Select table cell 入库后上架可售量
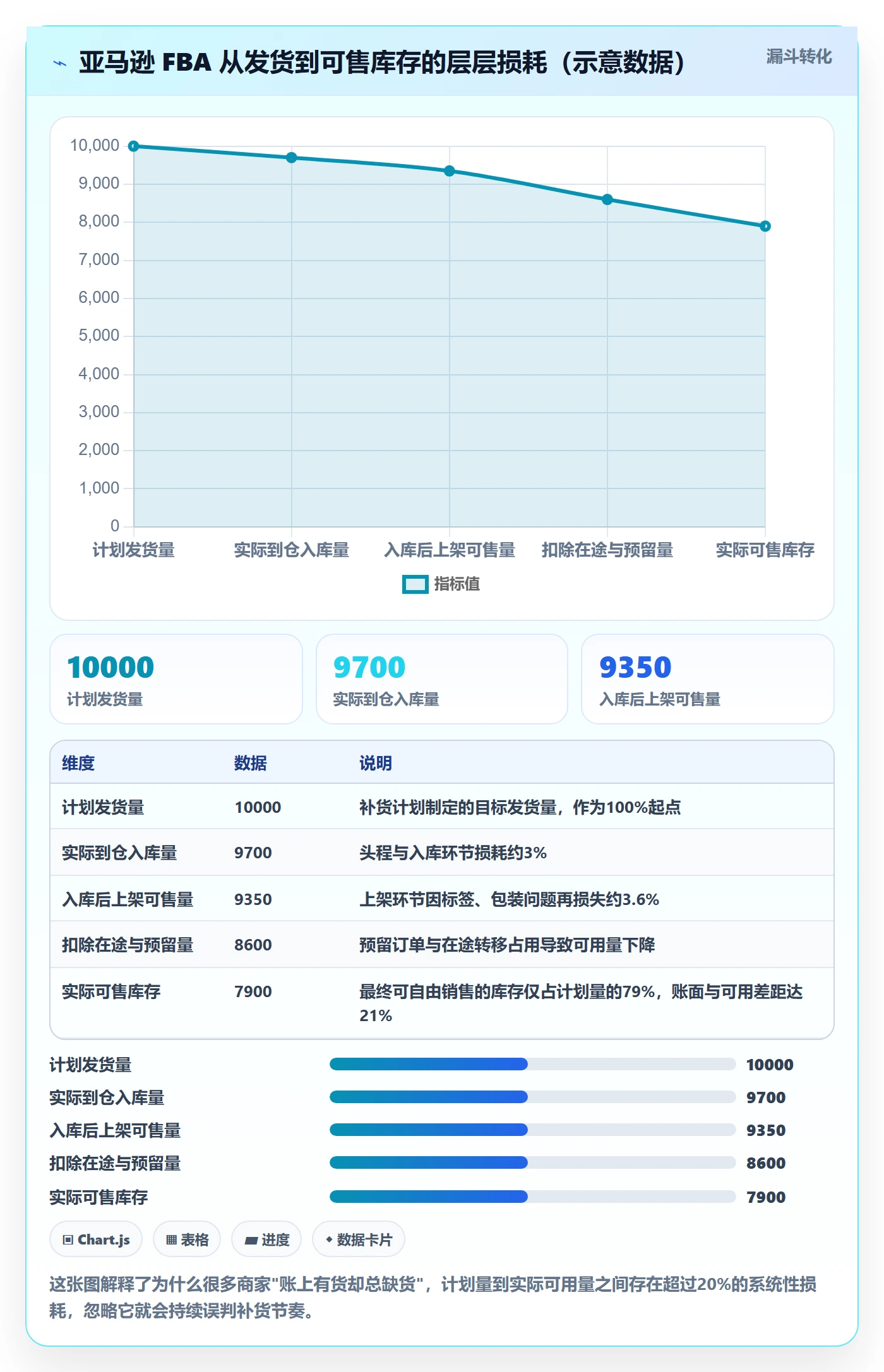Image resolution: width=884 pixels, height=1372 pixels. coord(128,899)
